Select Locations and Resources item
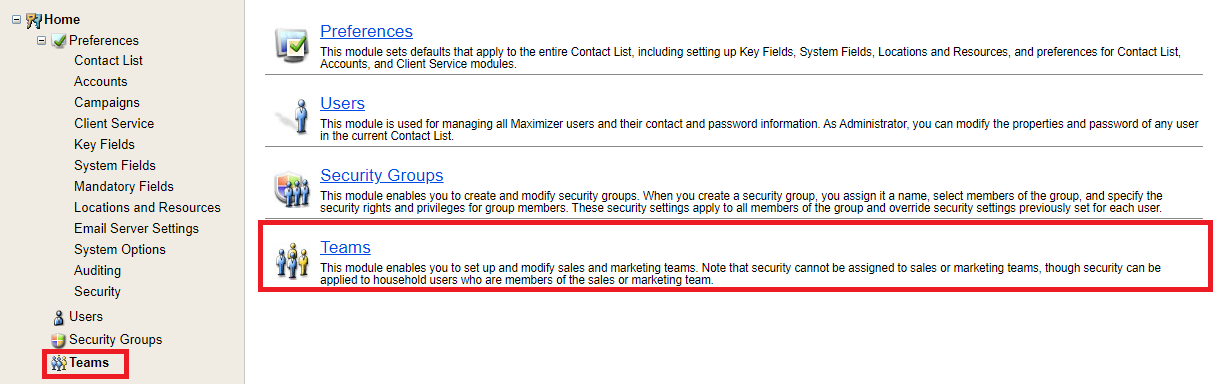 tap(147, 207)
